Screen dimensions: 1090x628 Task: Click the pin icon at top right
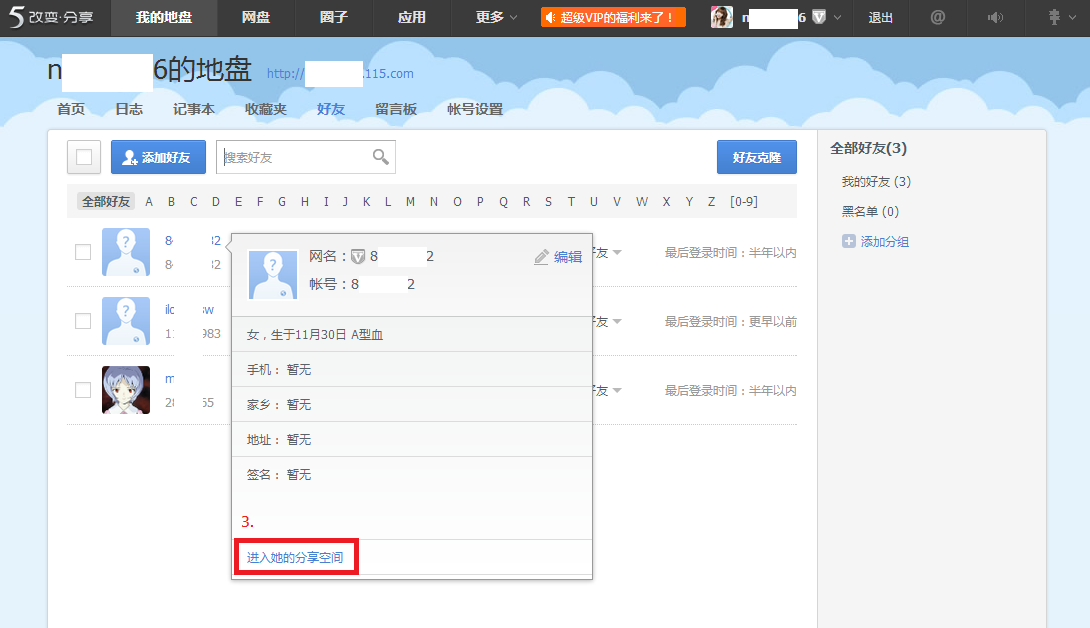point(1054,17)
